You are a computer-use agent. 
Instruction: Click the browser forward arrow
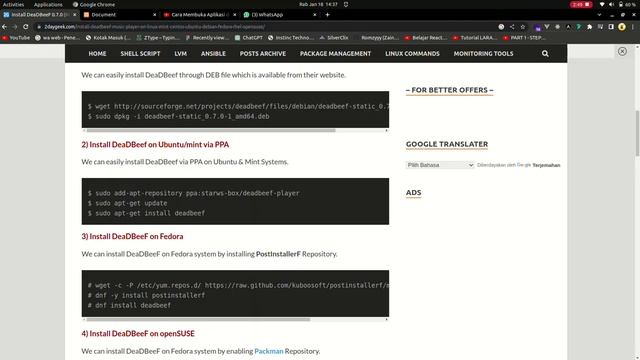click(15, 27)
